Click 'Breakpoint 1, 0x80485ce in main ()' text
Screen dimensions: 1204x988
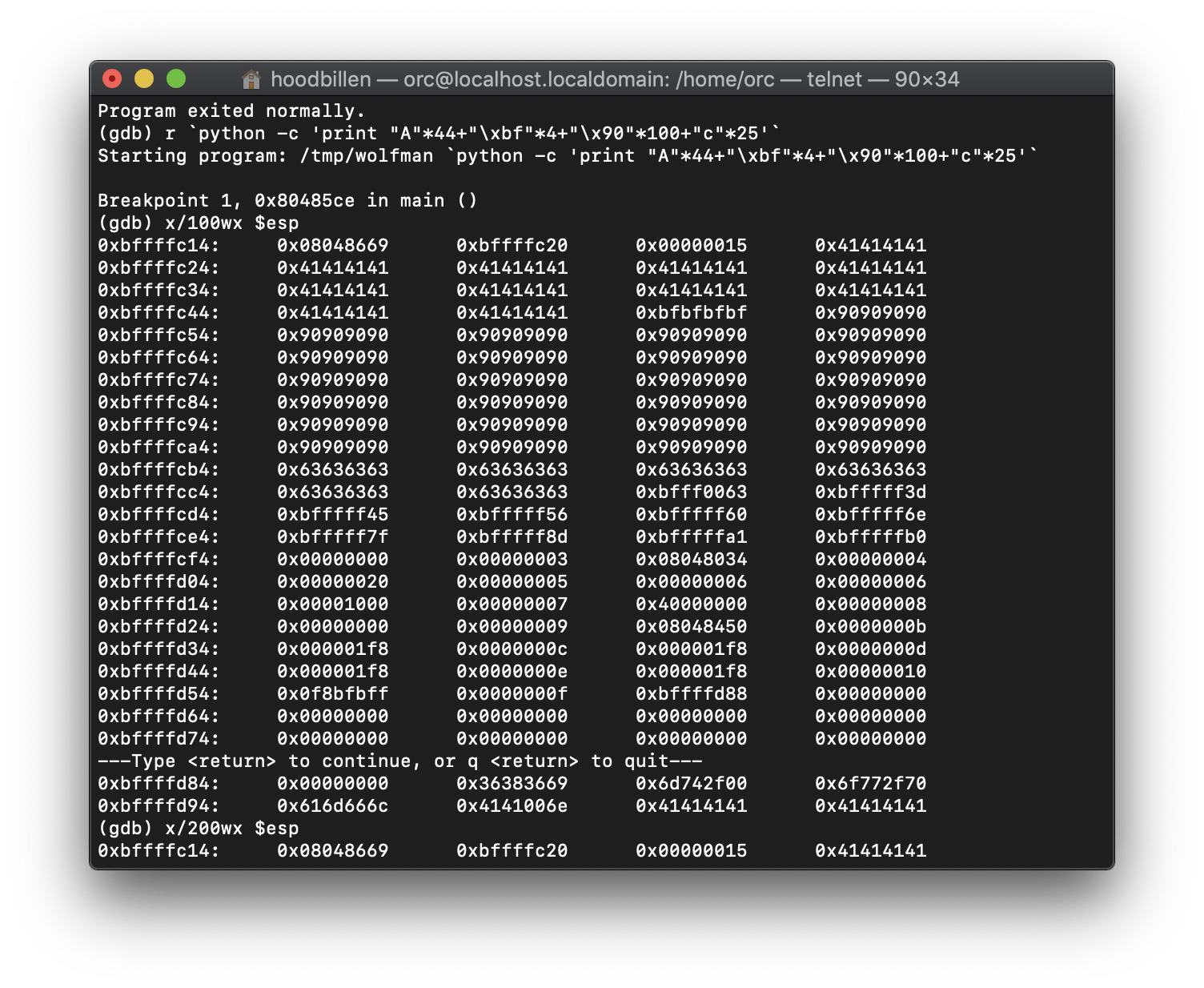click(x=287, y=200)
